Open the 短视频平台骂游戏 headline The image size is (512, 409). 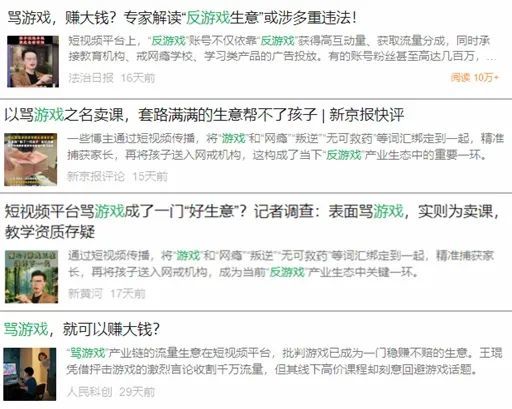252,221
